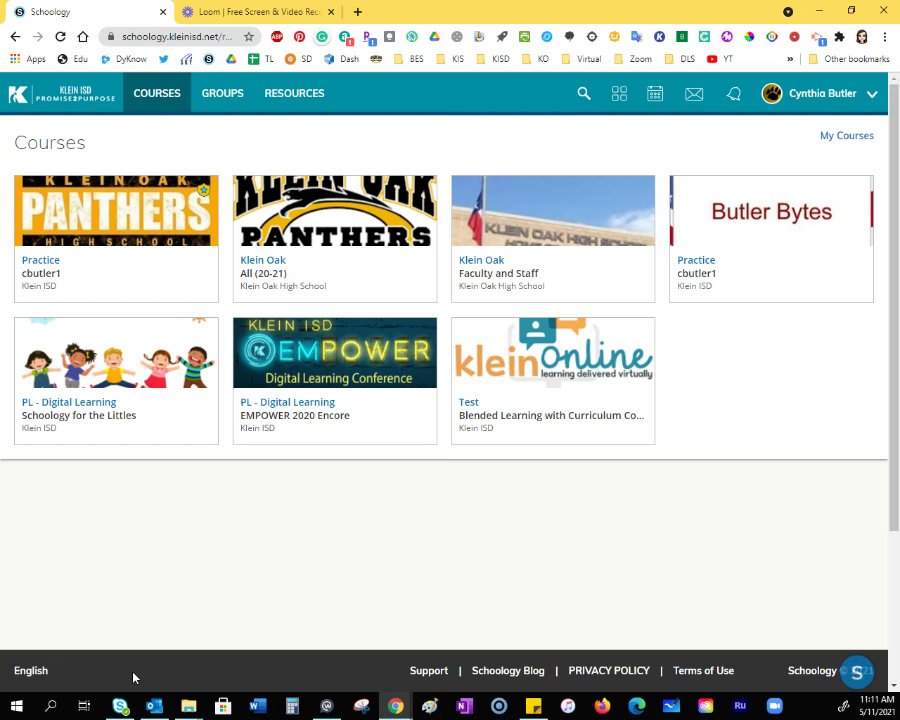The width and height of the screenshot is (900, 720).
Task: Expand the hidden bookmarks chevron
Action: click(x=790, y=59)
